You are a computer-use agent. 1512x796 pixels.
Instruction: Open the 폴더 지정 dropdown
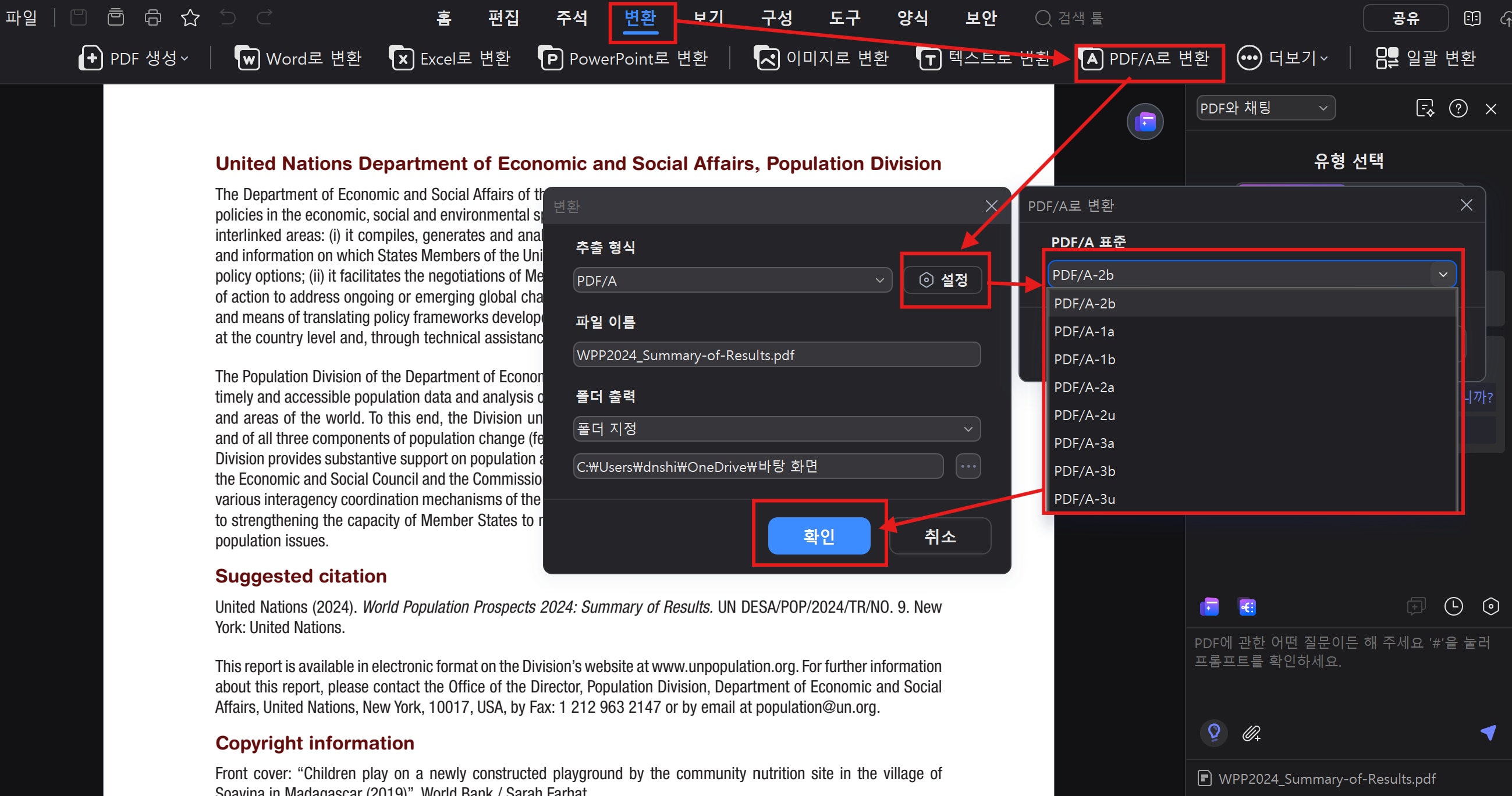click(x=776, y=429)
